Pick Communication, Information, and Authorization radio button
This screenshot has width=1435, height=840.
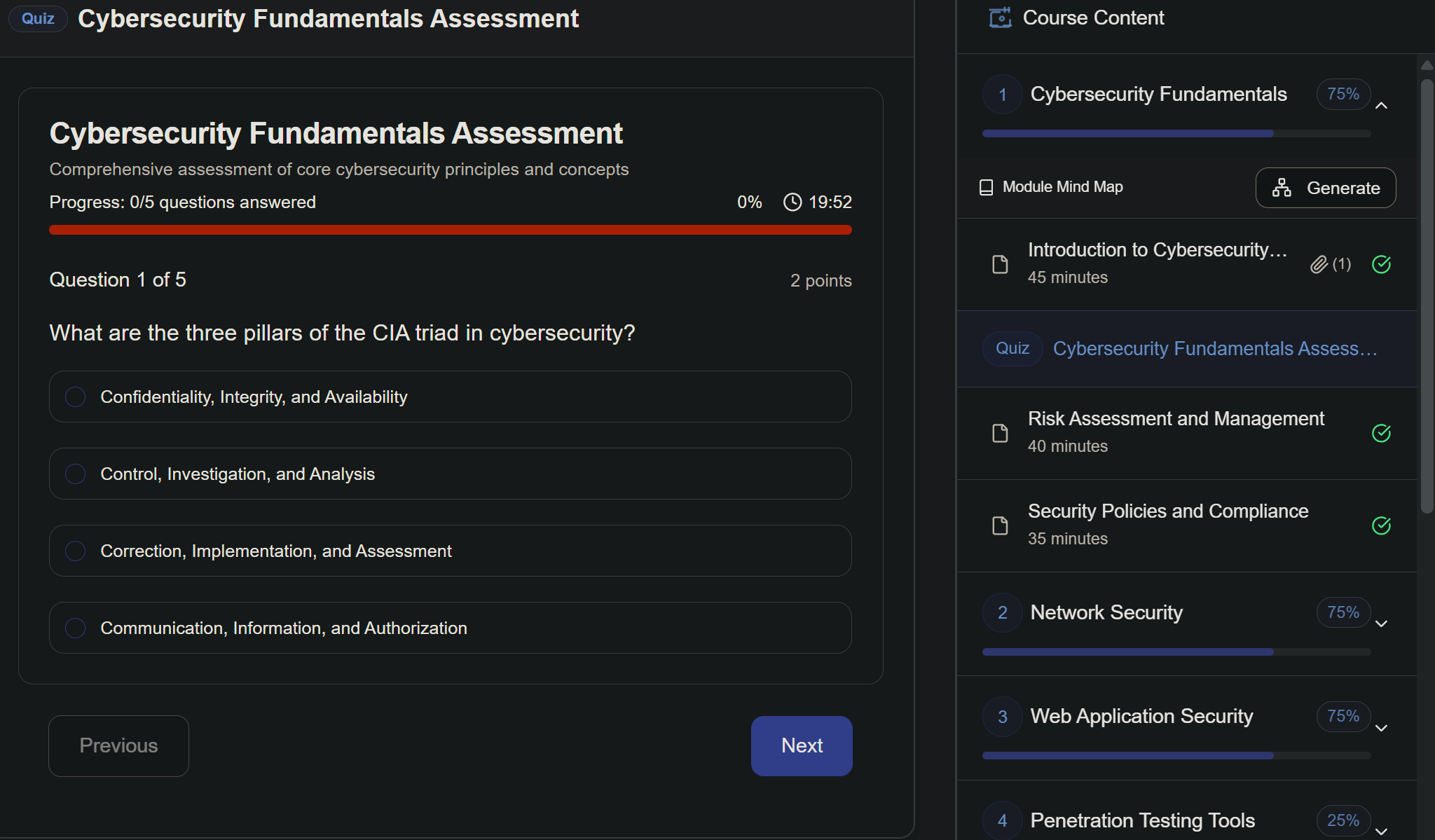75,628
